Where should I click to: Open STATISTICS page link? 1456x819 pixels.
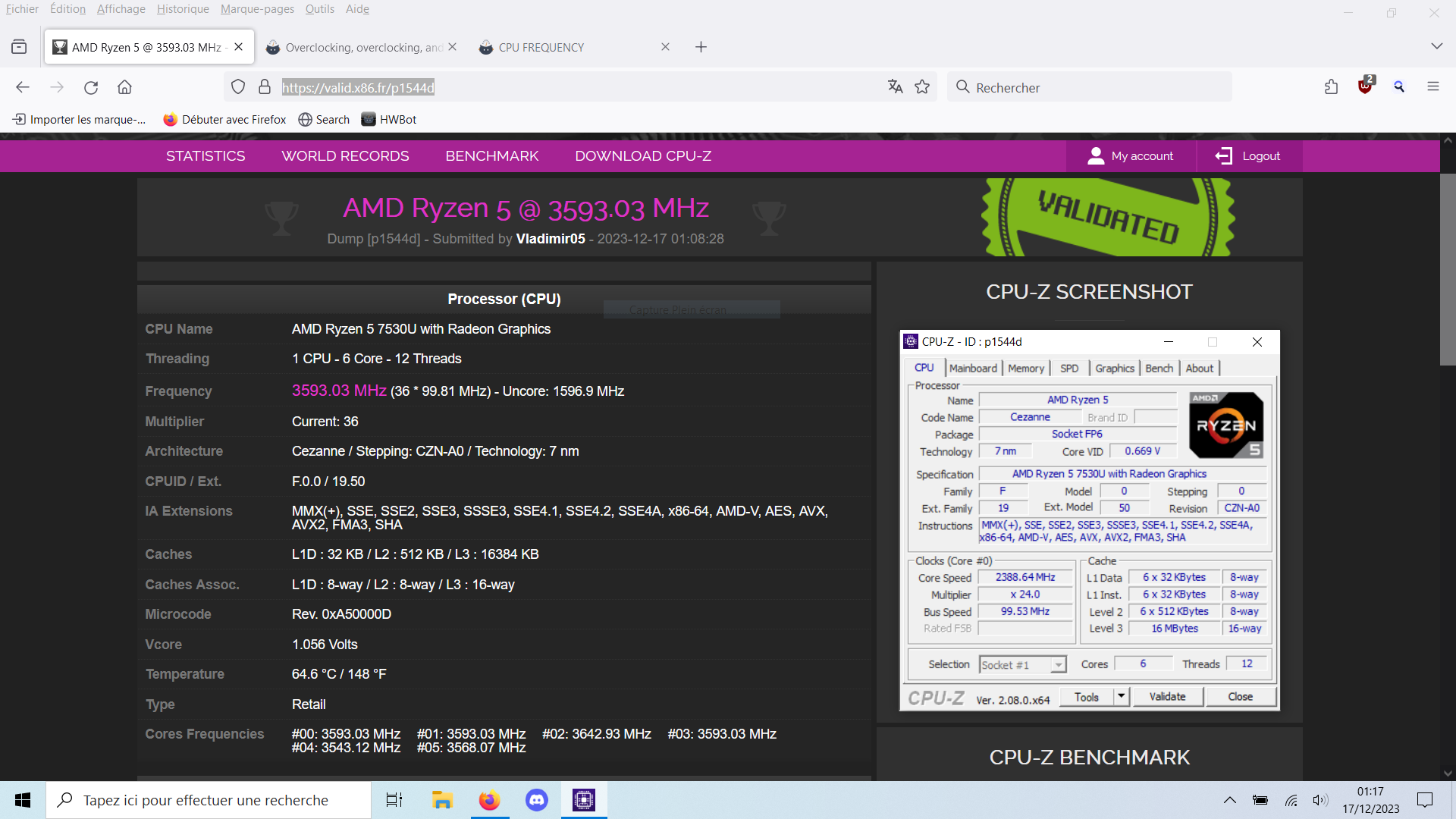click(206, 156)
